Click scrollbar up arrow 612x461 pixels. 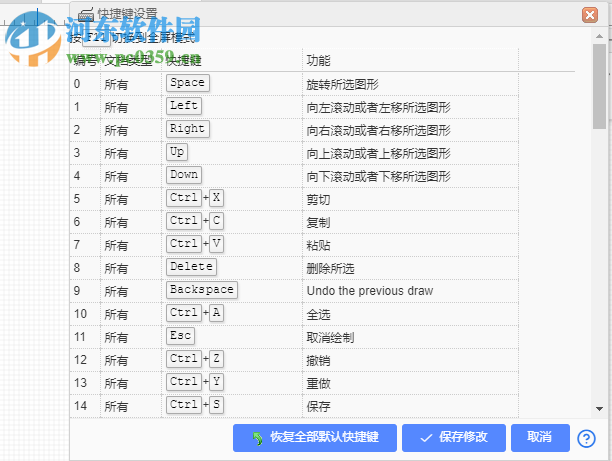(600, 36)
